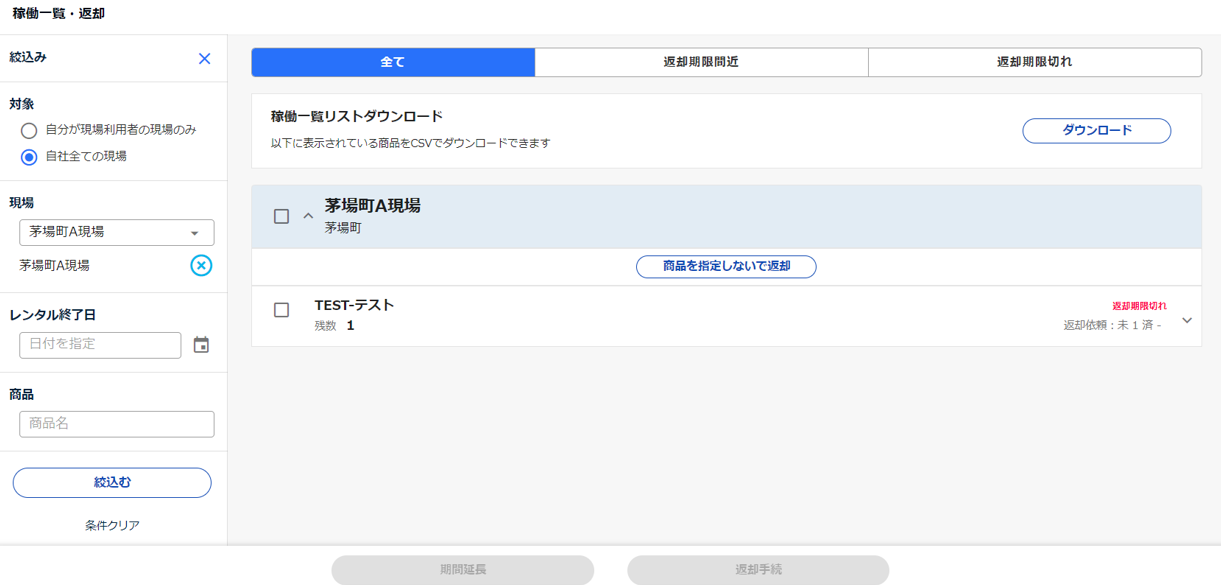Expand the TEST-テスト item details
This screenshot has width=1221, height=585.
pyautogui.click(x=1187, y=320)
